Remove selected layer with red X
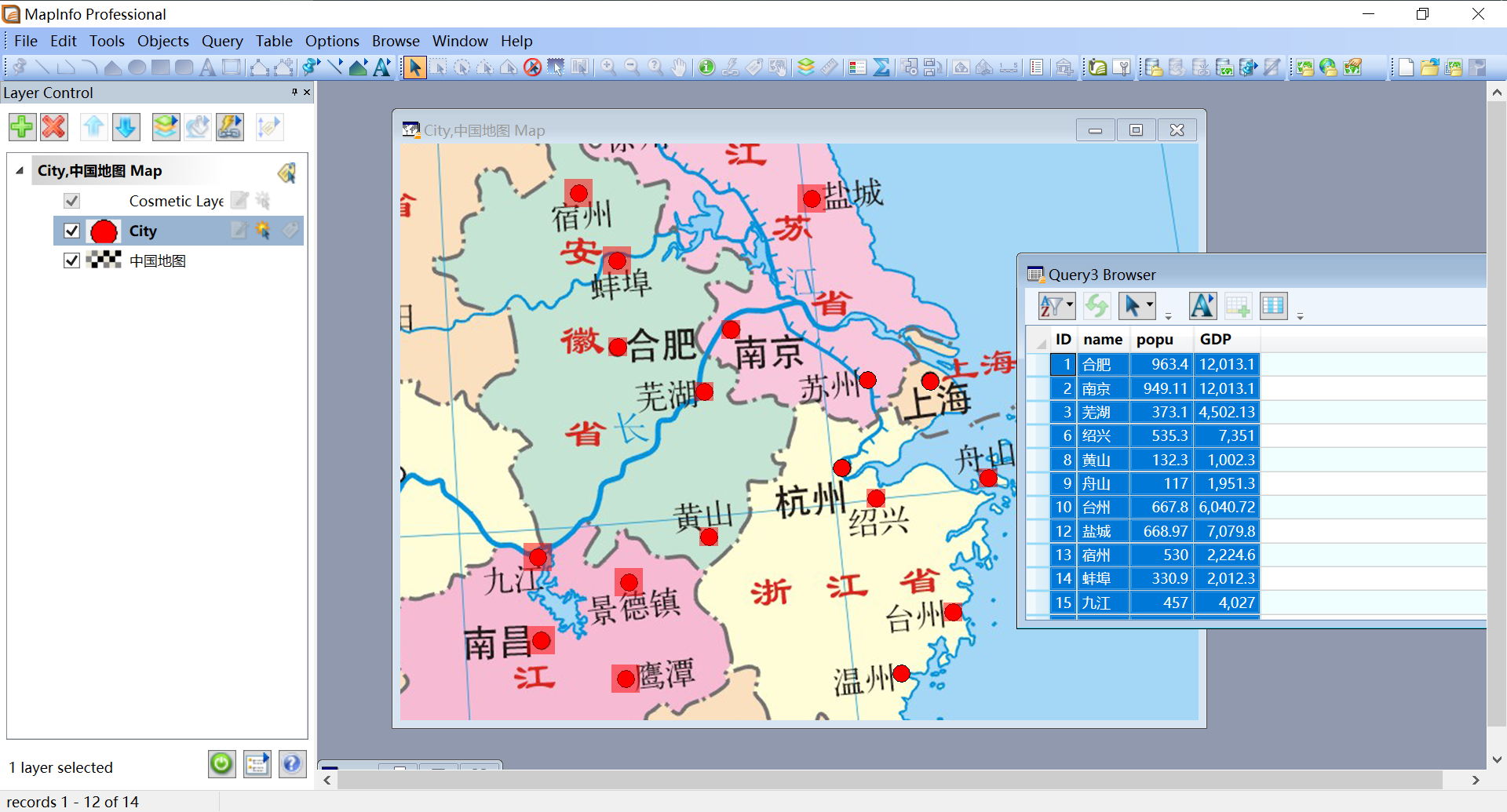Viewport: 1507px width, 812px height. coord(54,126)
